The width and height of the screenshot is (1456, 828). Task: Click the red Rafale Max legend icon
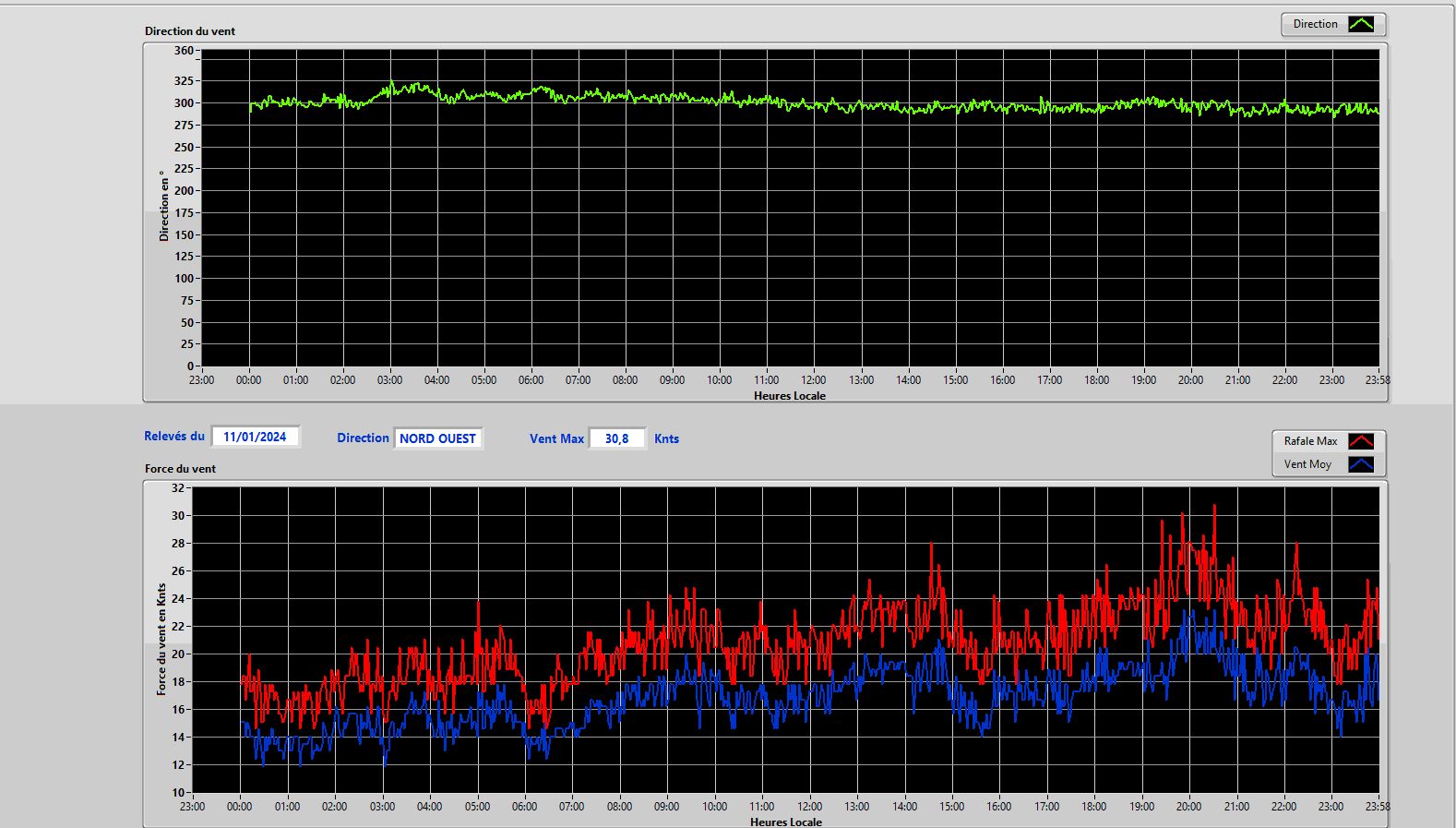(x=1361, y=441)
